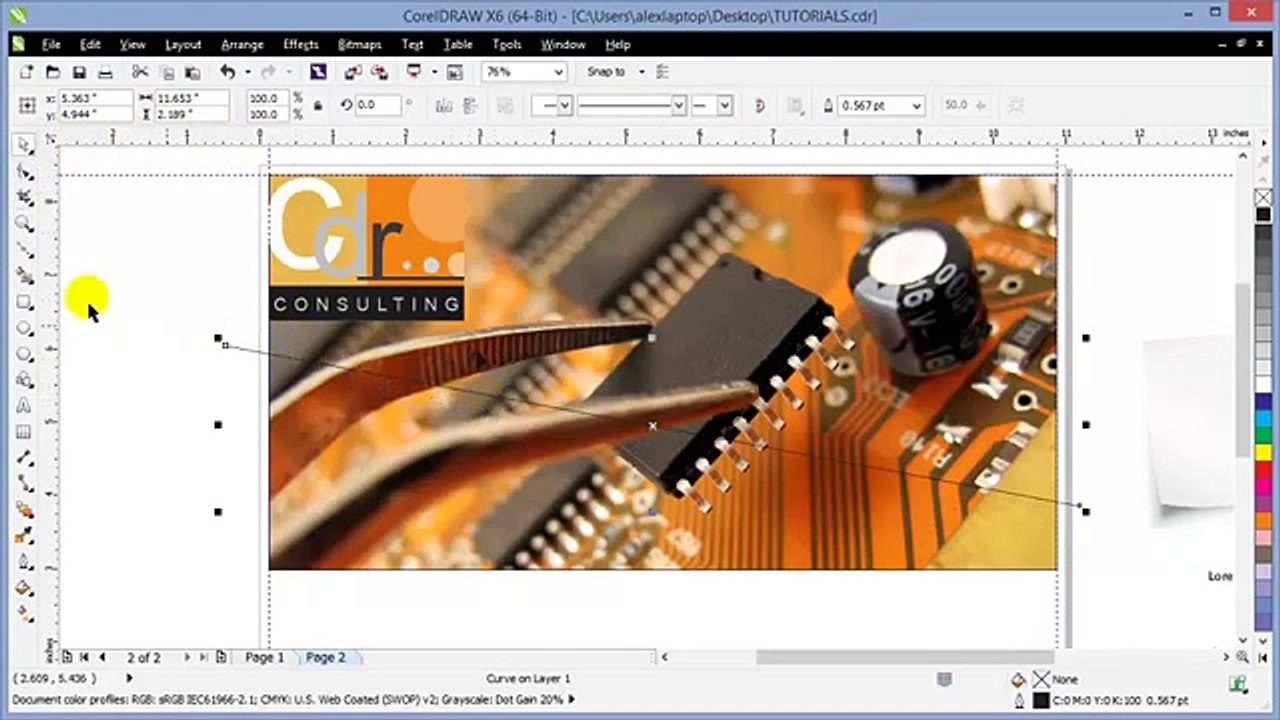Go to the previous page arrow
This screenshot has width=1280, height=720.
pyautogui.click(x=101, y=657)
